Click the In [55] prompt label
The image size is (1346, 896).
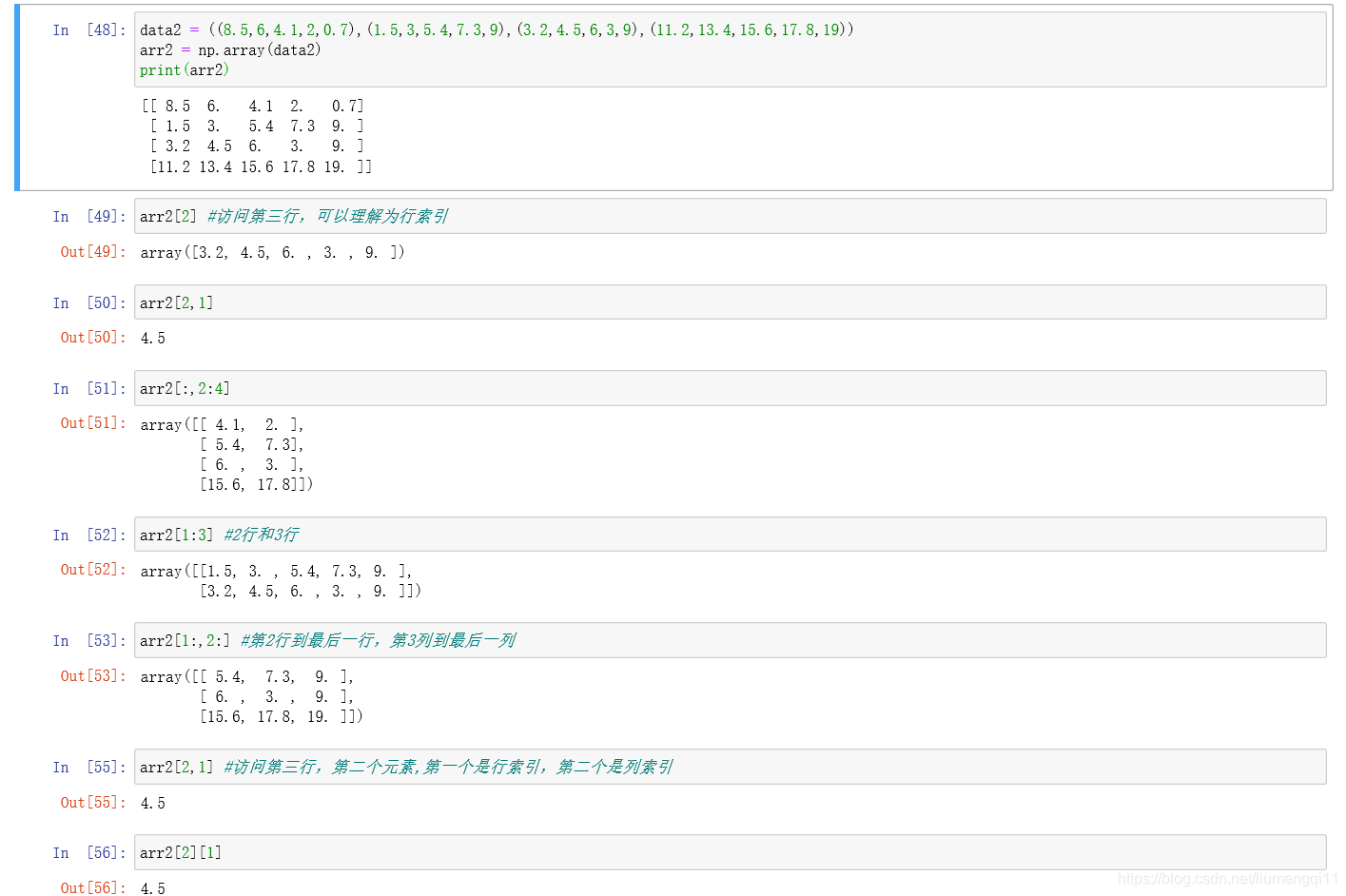(89, 768)
